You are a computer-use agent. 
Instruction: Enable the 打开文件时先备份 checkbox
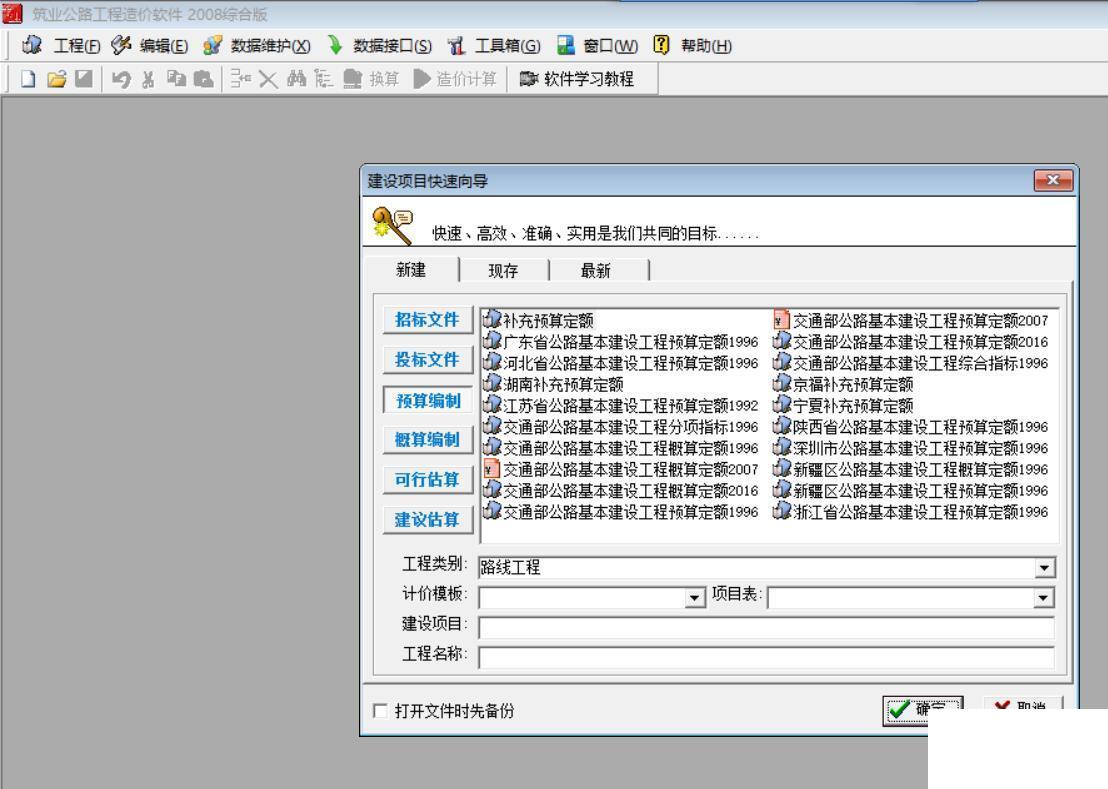click(380, 711)
